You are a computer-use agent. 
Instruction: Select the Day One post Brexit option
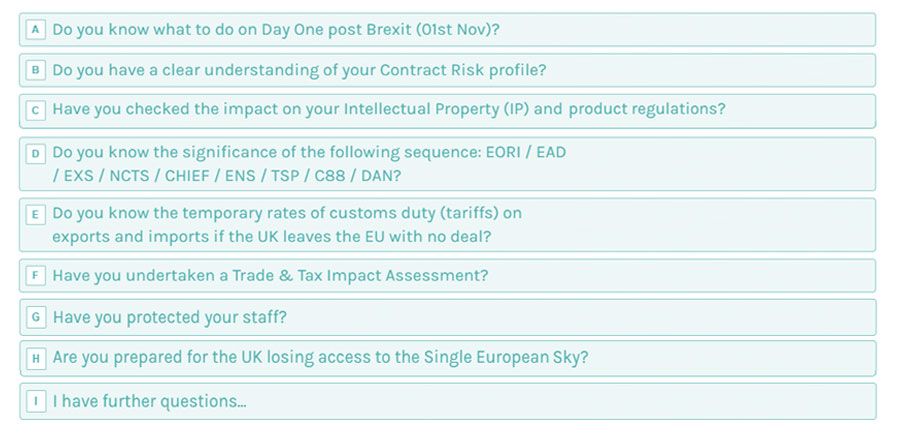[276, 30]
